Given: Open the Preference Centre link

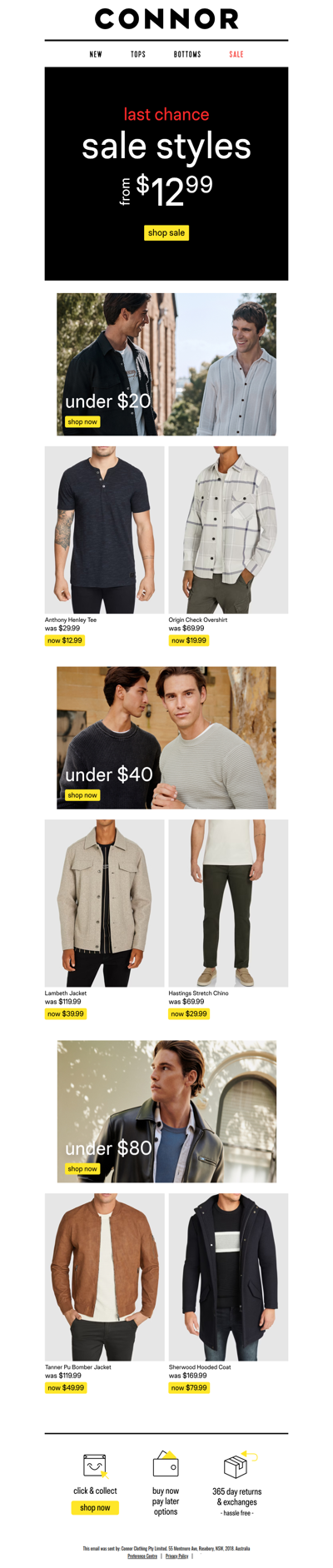Looking at the screenshot, I should 142,1556.
